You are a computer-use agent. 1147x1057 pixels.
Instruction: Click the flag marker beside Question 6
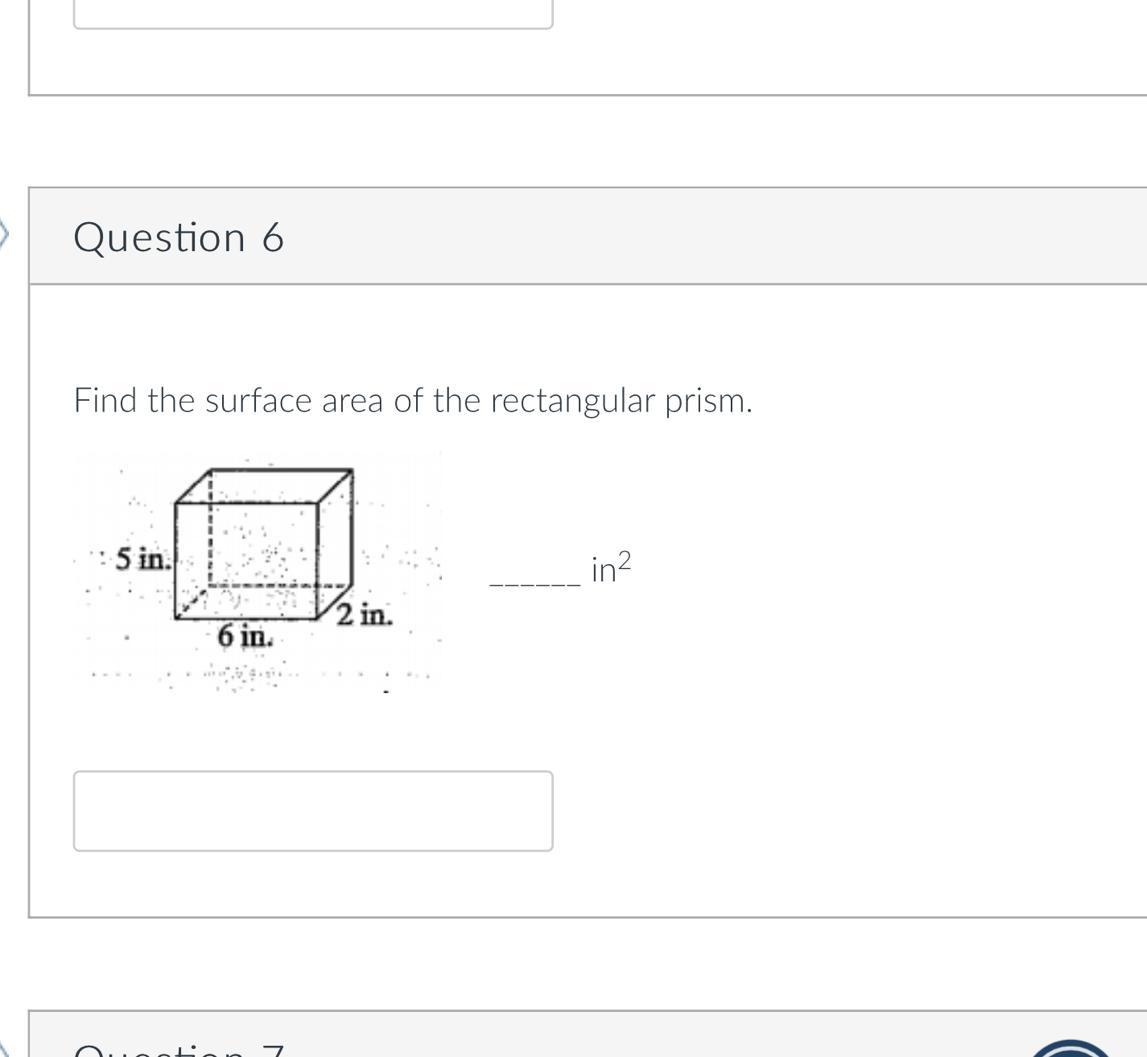coord(4,236)
